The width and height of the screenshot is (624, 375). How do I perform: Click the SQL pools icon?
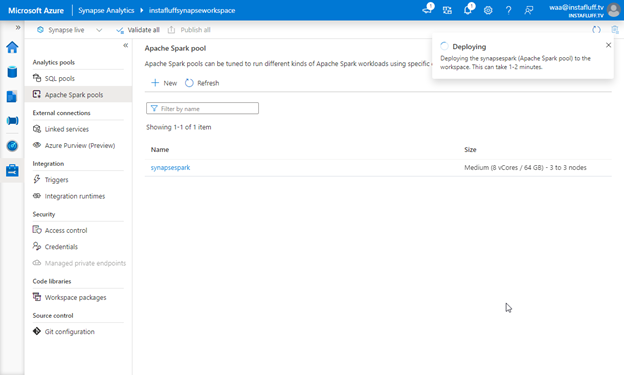tap(37, 78)
